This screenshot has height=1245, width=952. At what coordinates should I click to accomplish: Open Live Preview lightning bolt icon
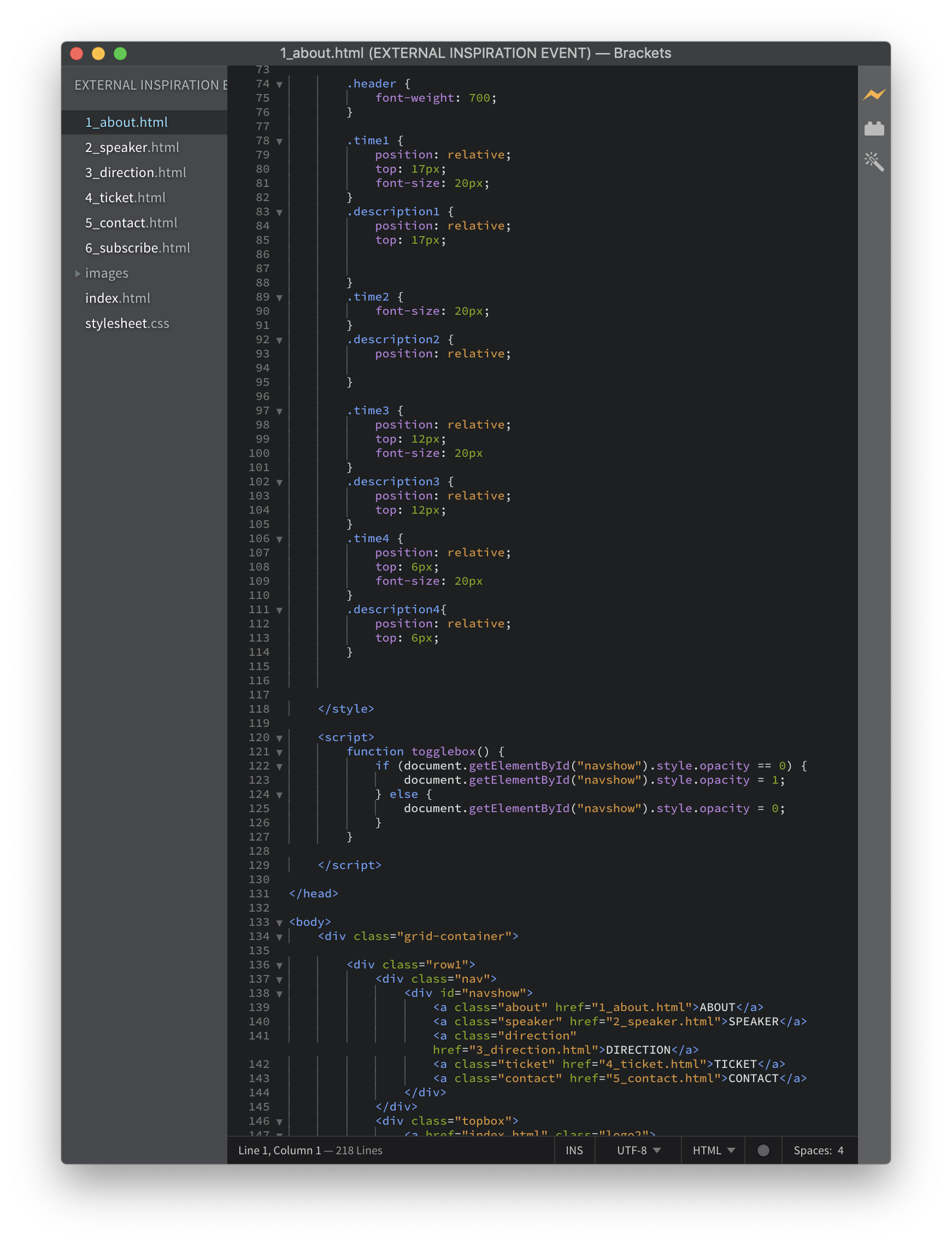coord(874,95)
